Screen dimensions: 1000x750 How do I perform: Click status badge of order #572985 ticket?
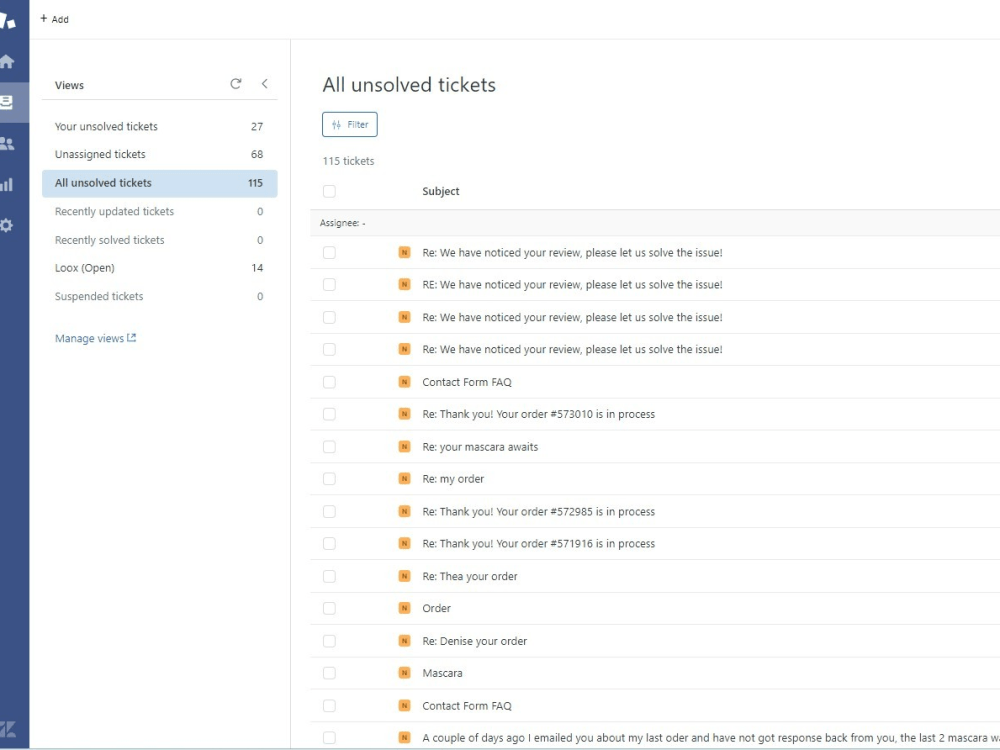point(404,511)
